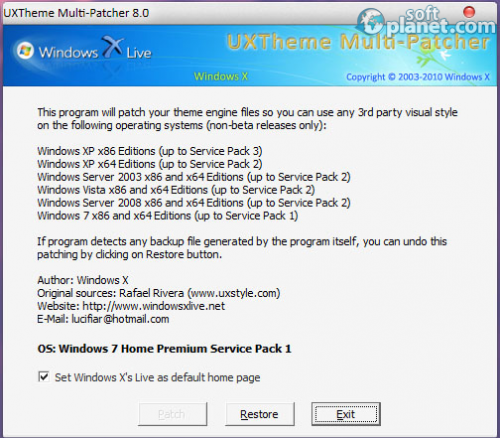Screen dimensions: 500x438
Task: Click the Copyright 2003-2010 Windows X text
Action: click(x=418, y=77)
